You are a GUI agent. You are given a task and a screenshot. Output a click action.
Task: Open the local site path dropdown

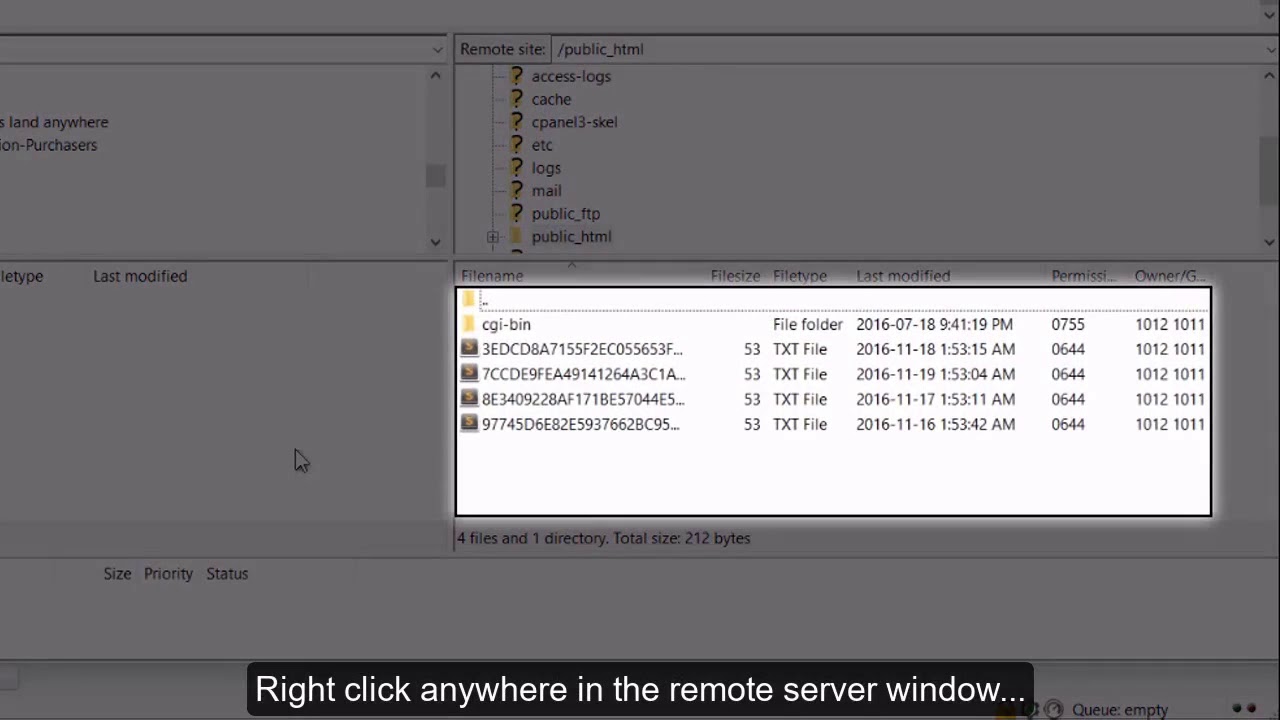point(437,49)
